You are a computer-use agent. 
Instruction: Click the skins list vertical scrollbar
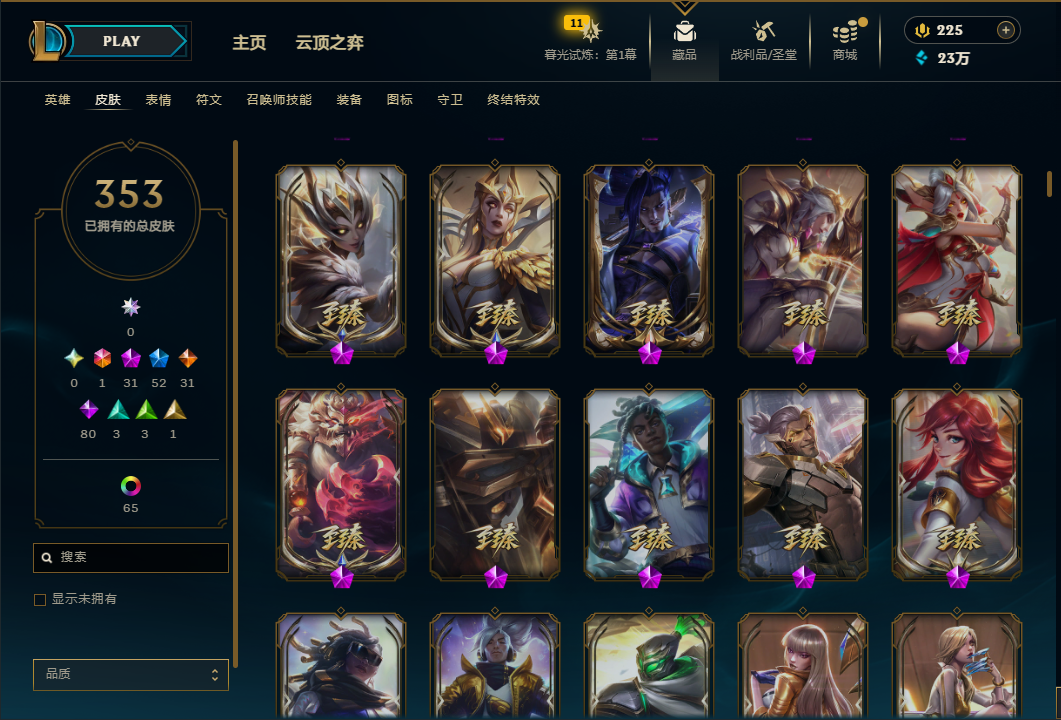[x=1049, y=183]
